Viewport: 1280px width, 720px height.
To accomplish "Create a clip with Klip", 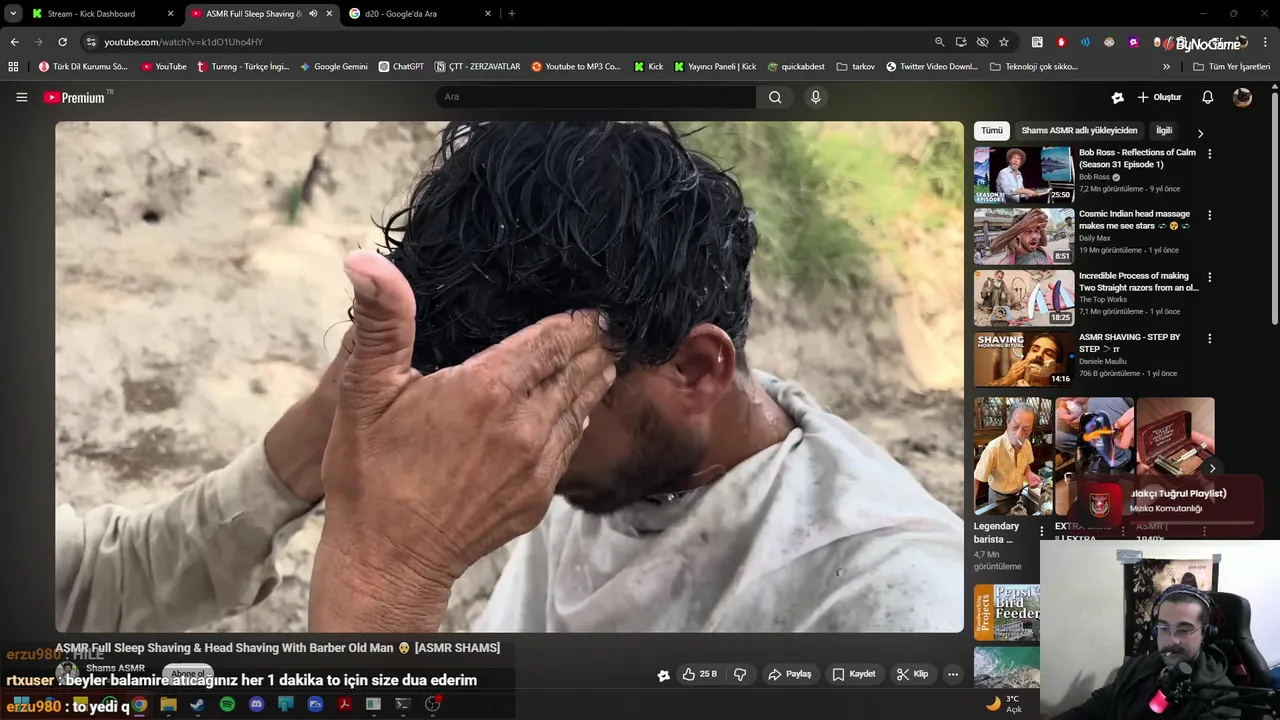I will [912, 674].
